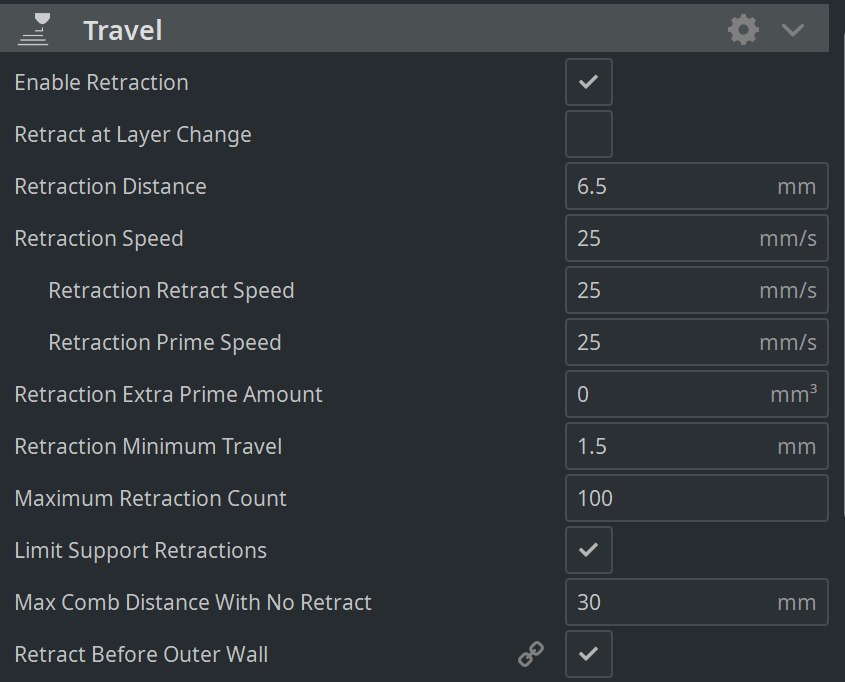This screenshot has height=682, width=845.
Task: Open Travel settings gear icon
Action: point(743,30)
